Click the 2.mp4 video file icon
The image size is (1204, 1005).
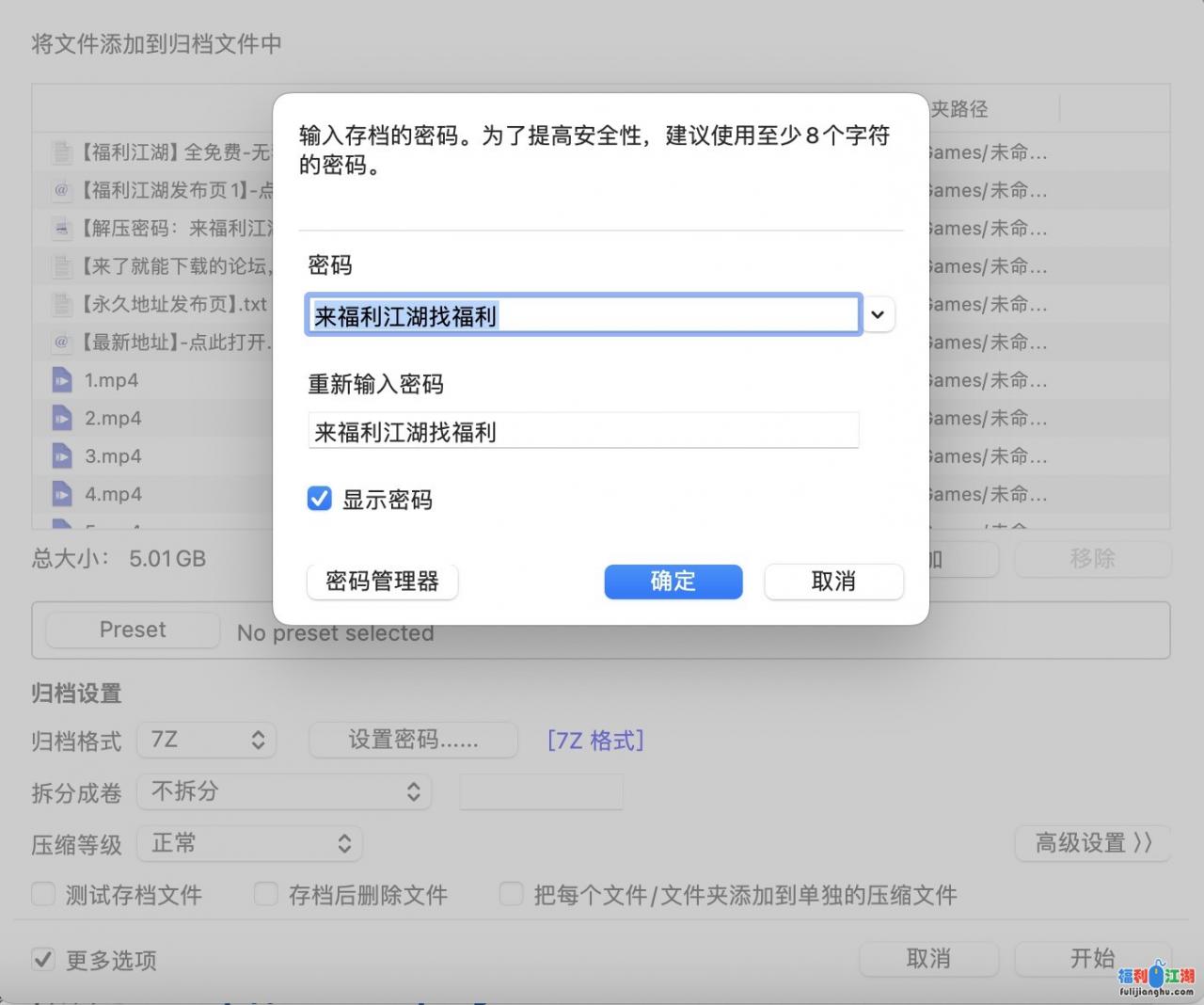tap(61, 419)
